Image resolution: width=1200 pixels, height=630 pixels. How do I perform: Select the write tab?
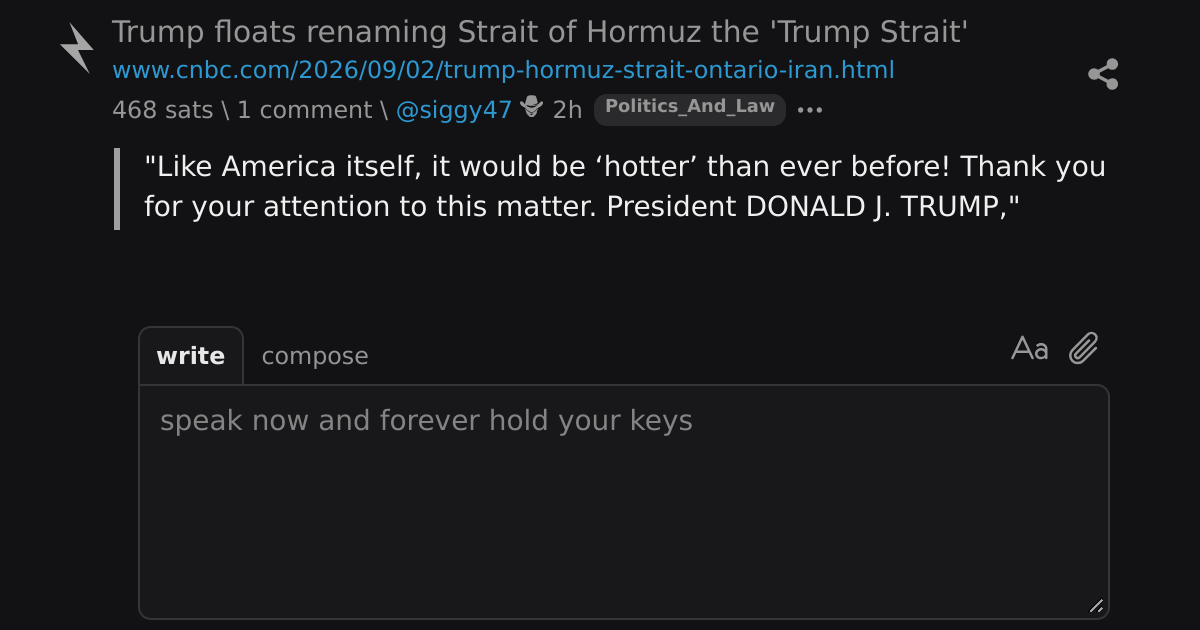click(x=191, y=356)
